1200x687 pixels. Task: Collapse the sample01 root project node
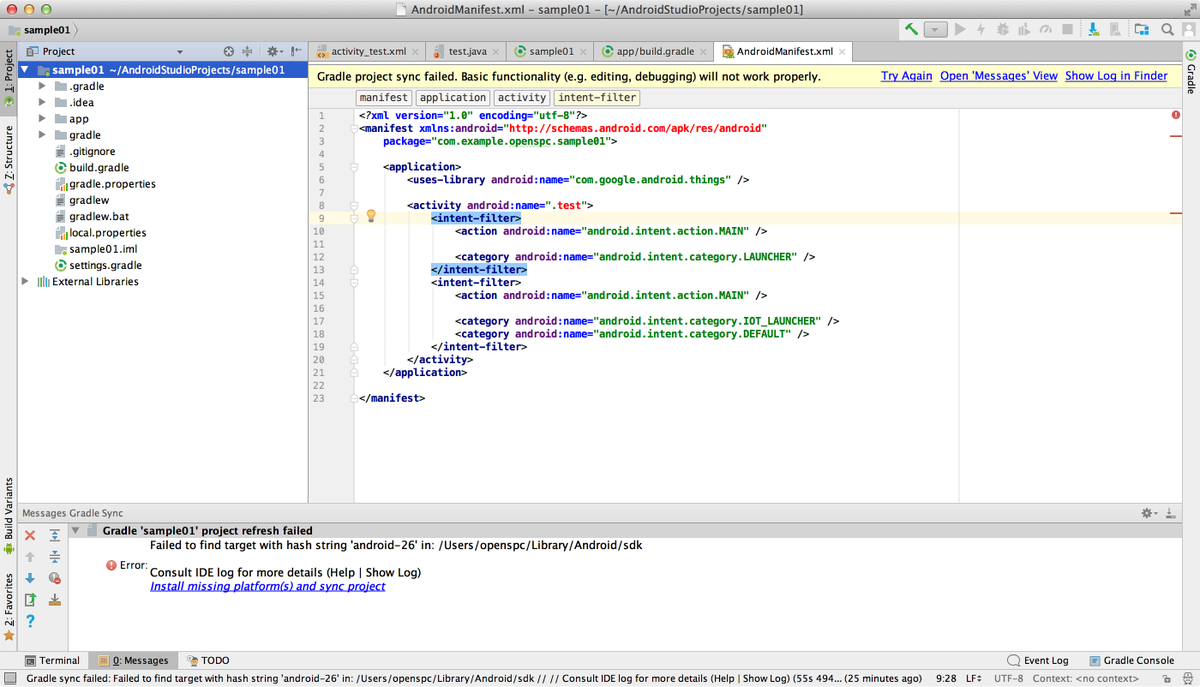point(24,70)
